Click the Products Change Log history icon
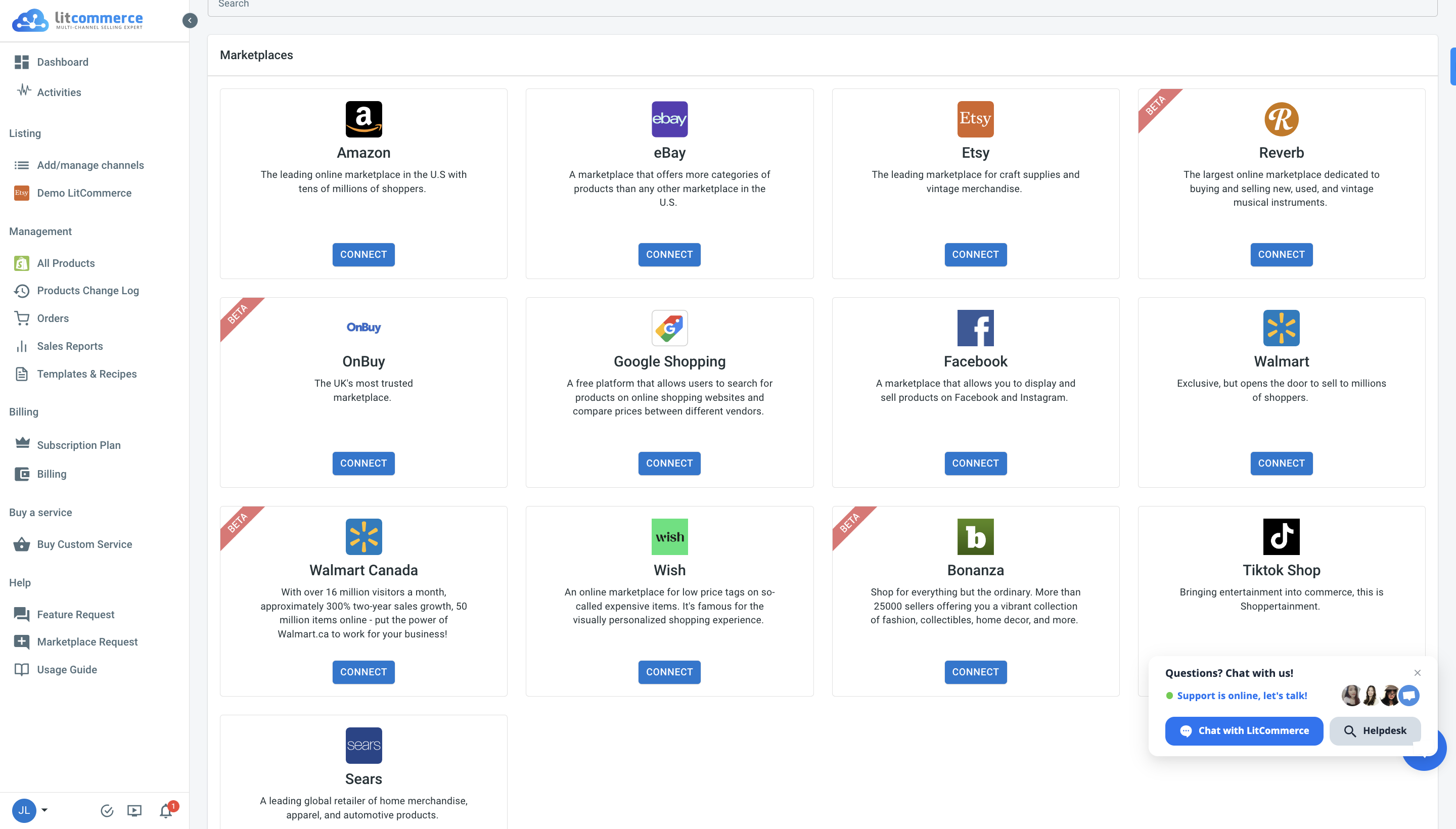Viewport: 1456px width, 829px height. coord(22,291)
